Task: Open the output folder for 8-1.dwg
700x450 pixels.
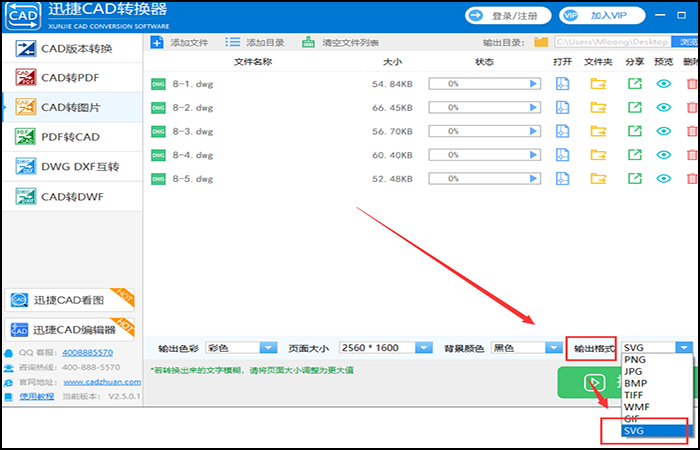Action: (x=598, y=83)
